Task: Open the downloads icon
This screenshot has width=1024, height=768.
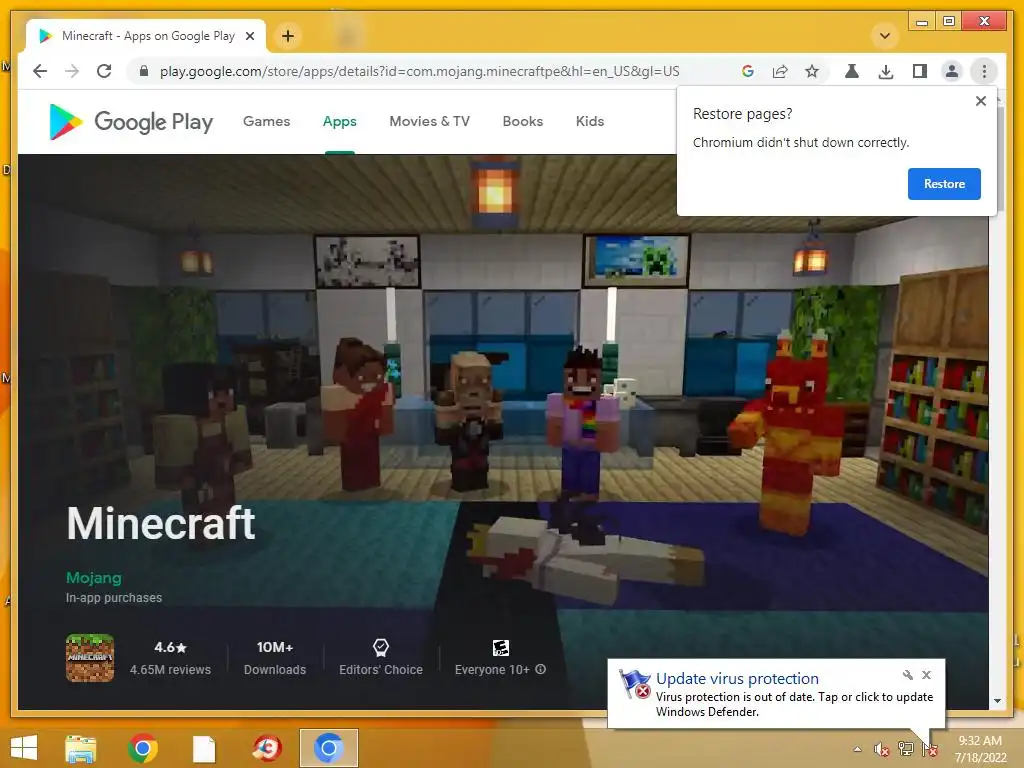Action: pos(886,71)
